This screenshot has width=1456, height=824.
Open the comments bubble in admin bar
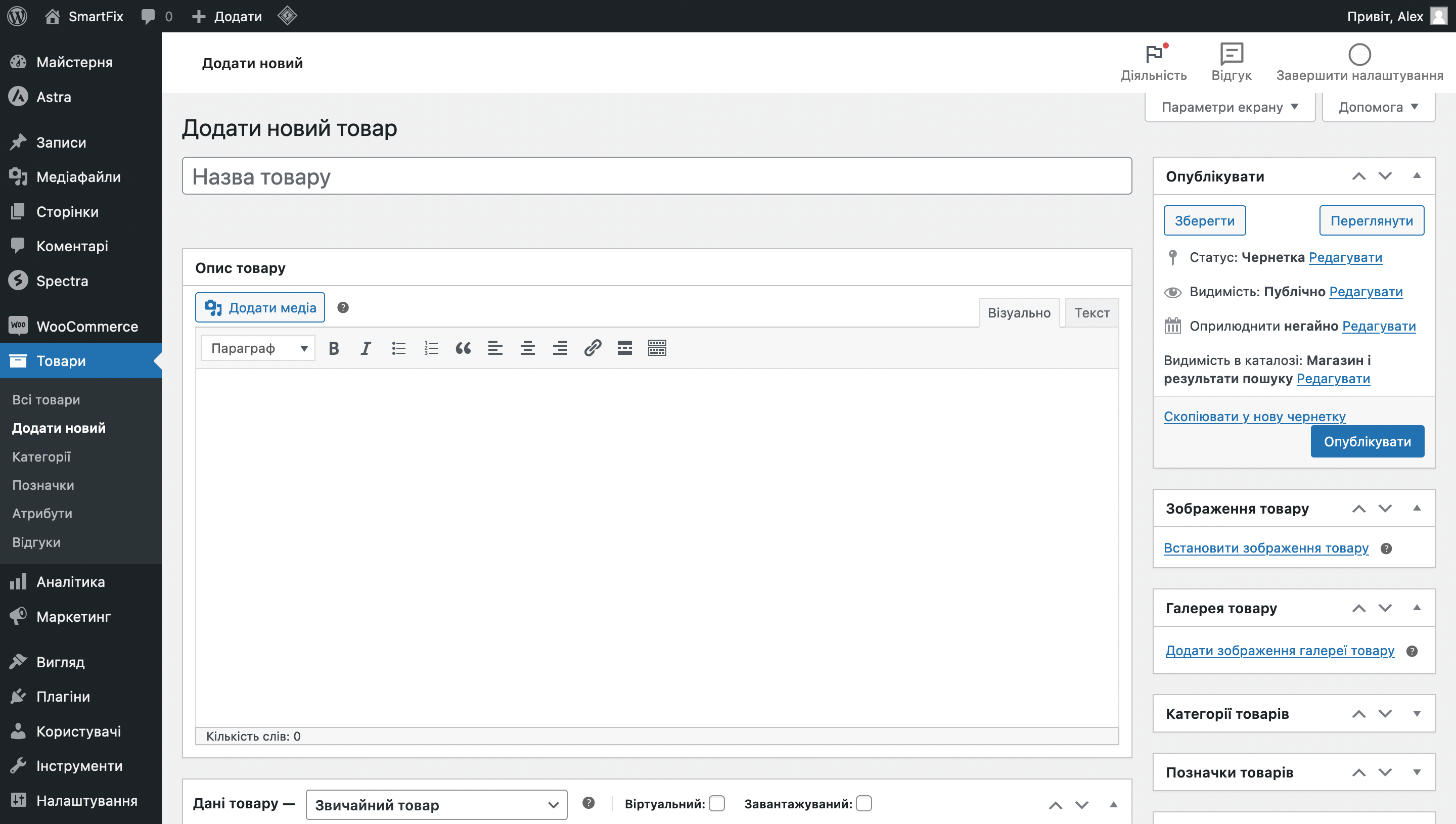point(157,16)
